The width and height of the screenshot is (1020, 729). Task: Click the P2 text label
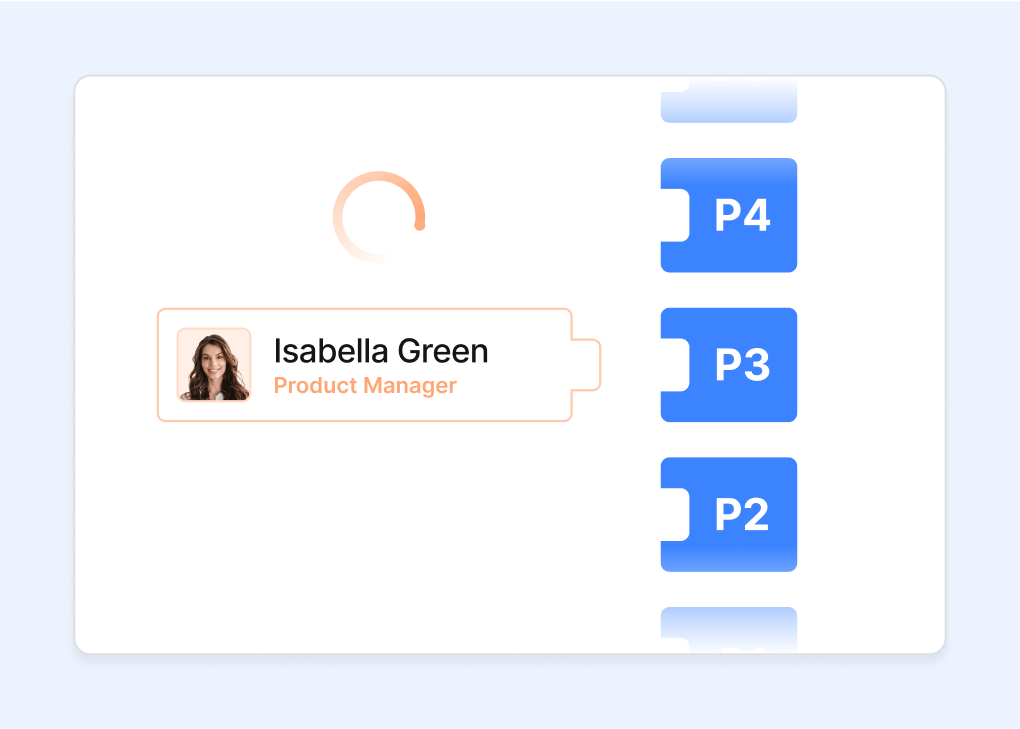[742, 514]
